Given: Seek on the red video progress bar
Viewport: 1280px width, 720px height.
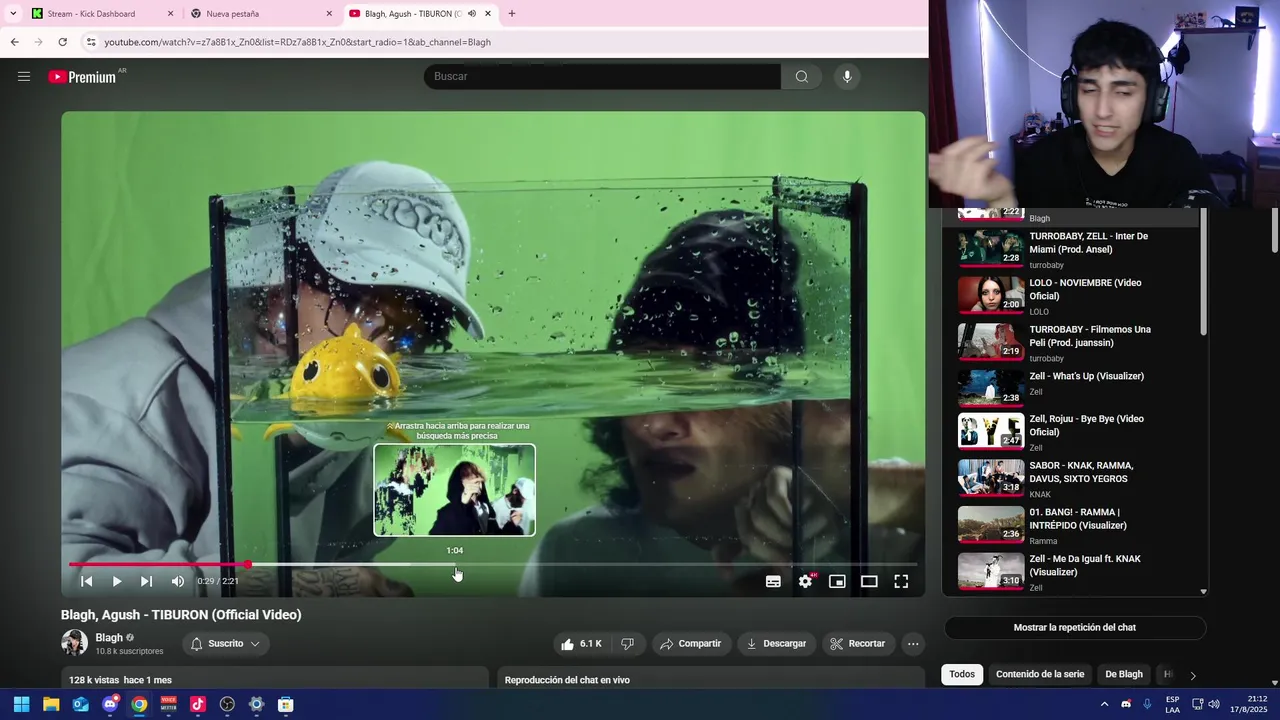Looking at the screenshot, I should pos(492,565).
